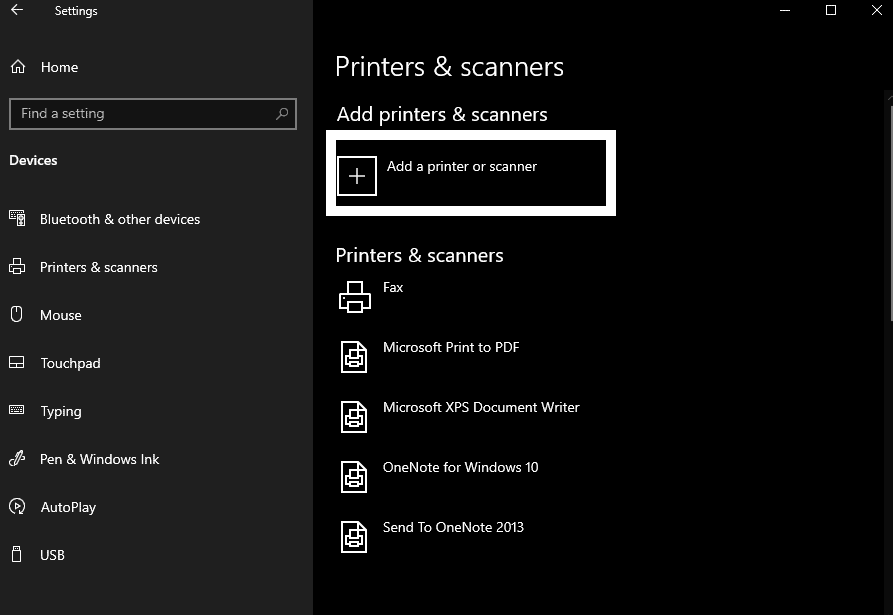Close the Settings window
The image size is (893, 615).
pos(877,10)
